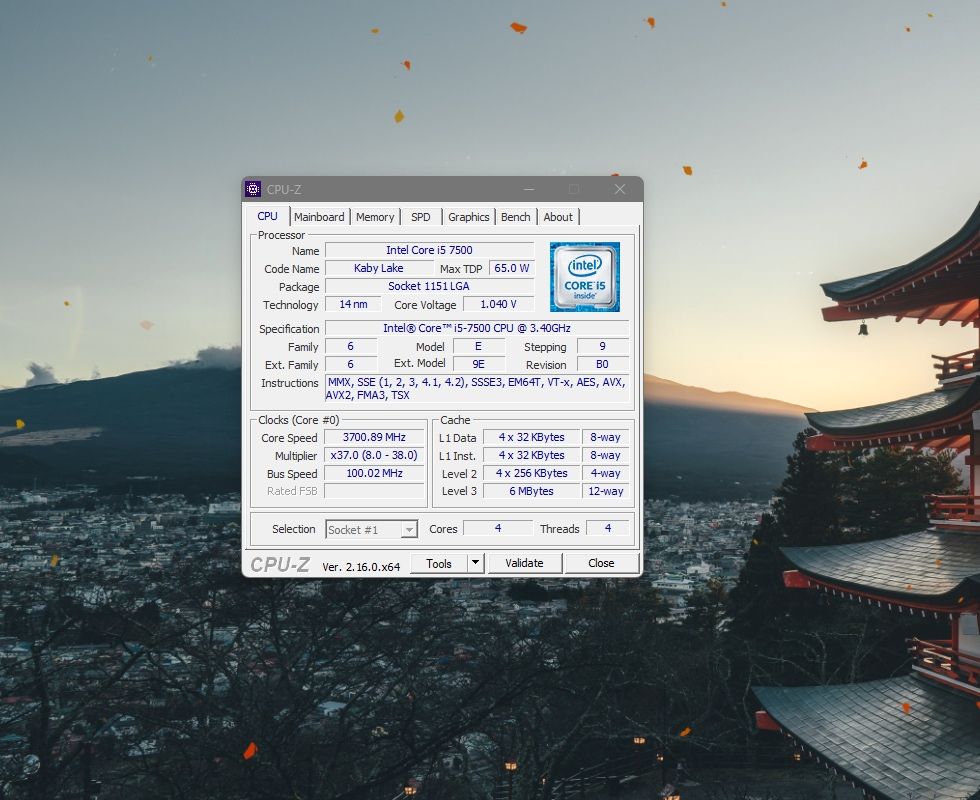The width and height of the screenshot is (980, 800).
Task: Click the CPU-Z title bar app icon
Action: pyautogui.click(x=252, y=189)
